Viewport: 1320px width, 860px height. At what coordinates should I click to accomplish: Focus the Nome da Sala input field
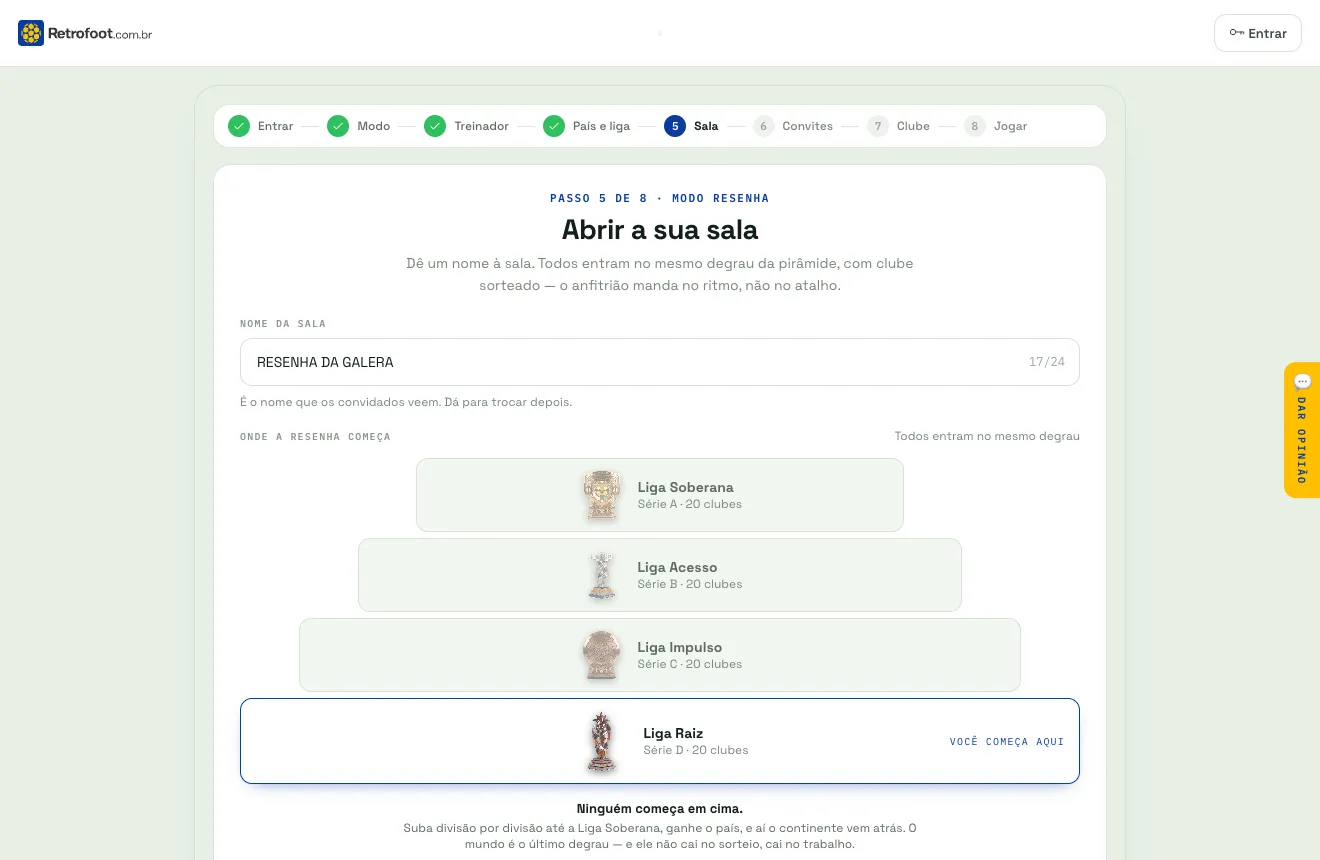(660, 362)
